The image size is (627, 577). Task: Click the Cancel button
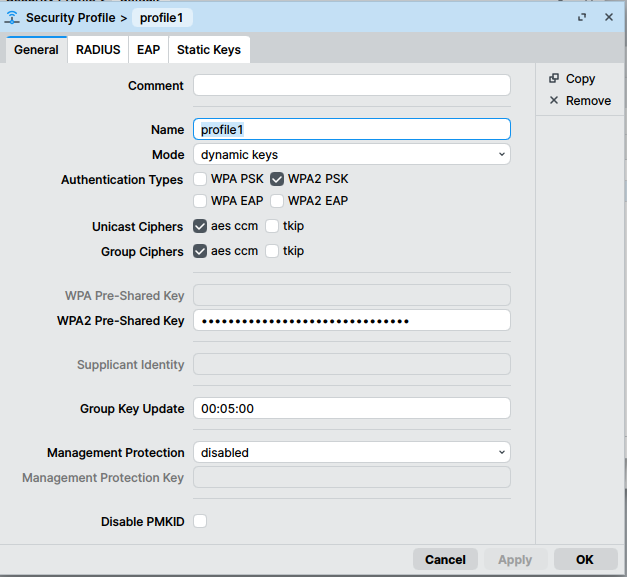445,560
